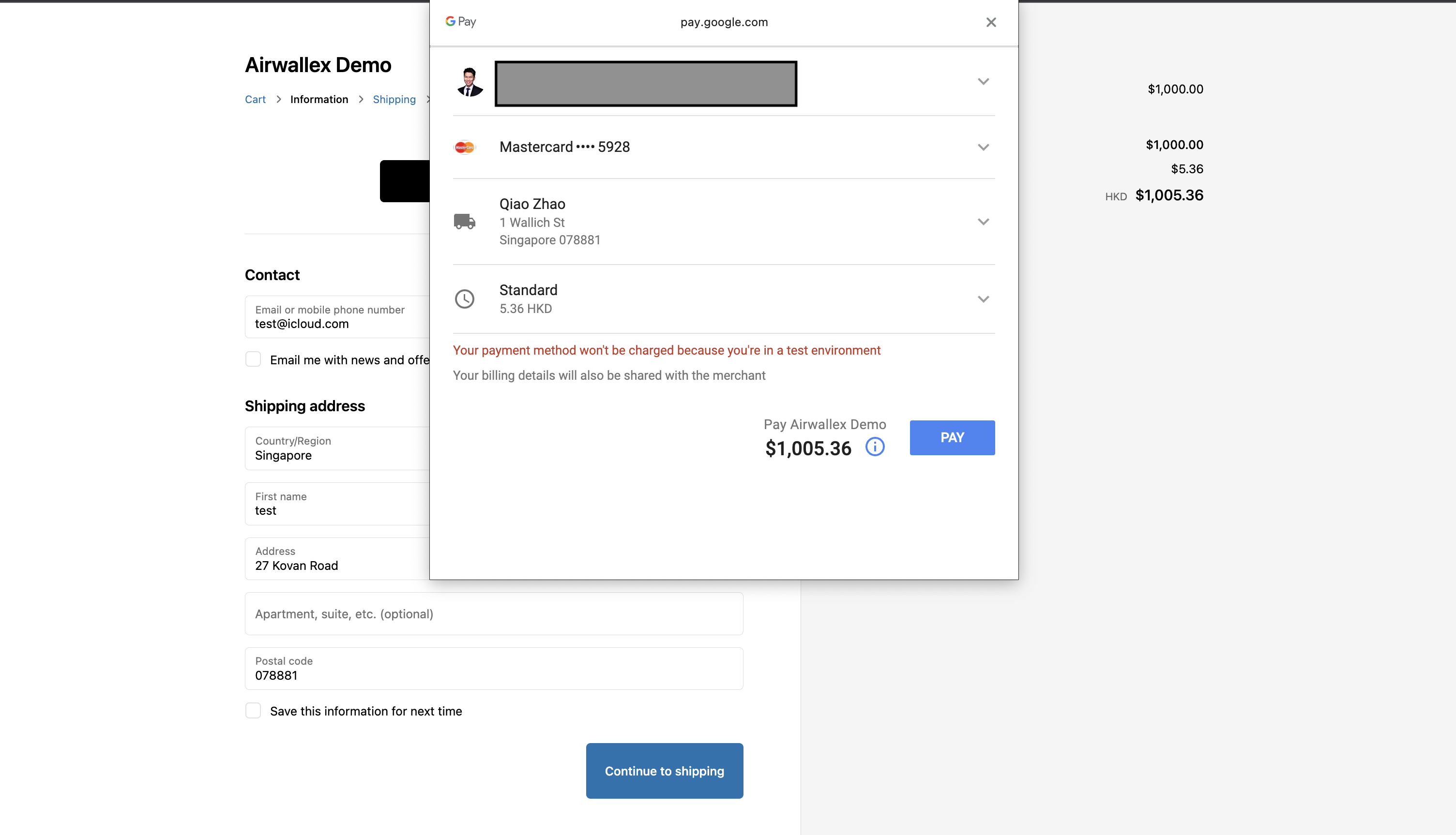Check Save this information for next time
The image size is (1456, 835).
pos(253,711)
